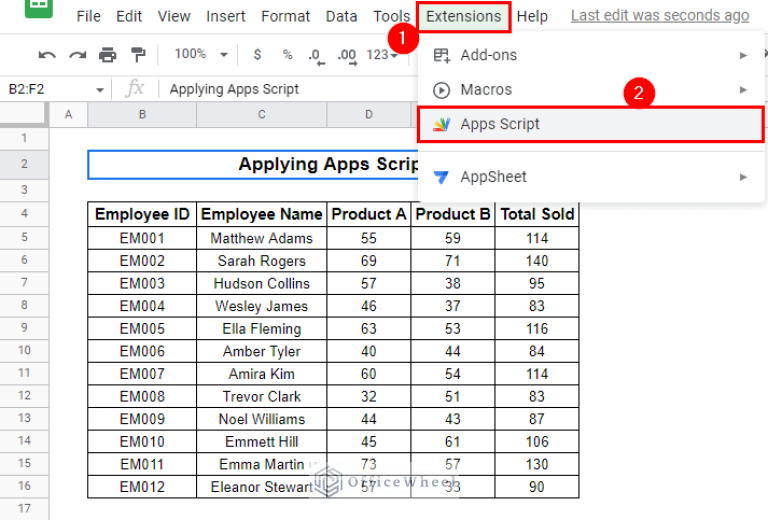Open the 123 more formats dropdown
This screenshot has height=520, width=768.
point(382,55)
